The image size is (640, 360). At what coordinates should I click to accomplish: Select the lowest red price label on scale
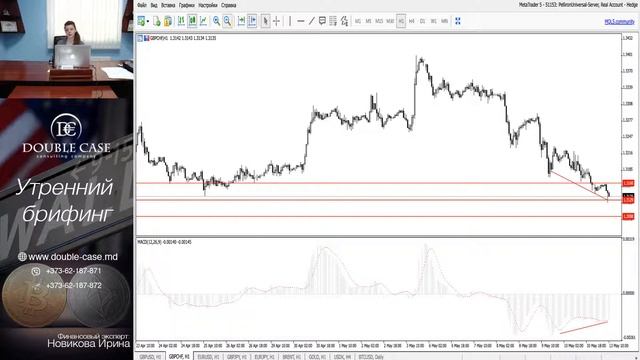coord(628,216)
